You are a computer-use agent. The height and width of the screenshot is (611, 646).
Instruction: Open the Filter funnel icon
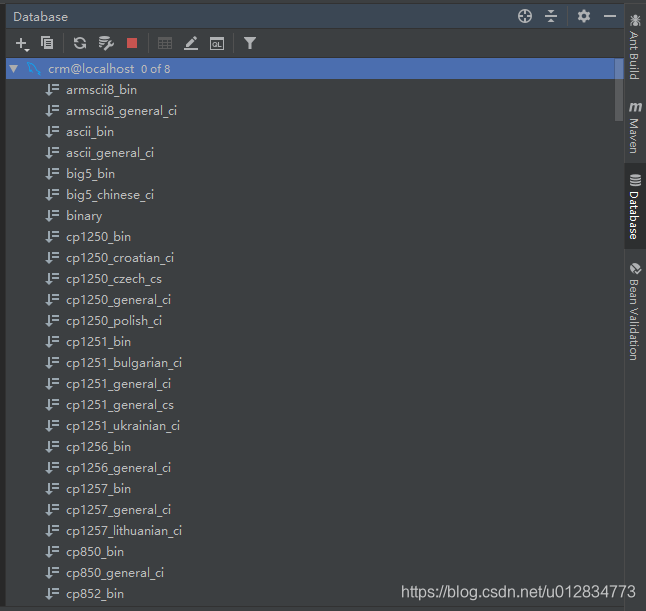pyautogui.click(x=250, y=43)
